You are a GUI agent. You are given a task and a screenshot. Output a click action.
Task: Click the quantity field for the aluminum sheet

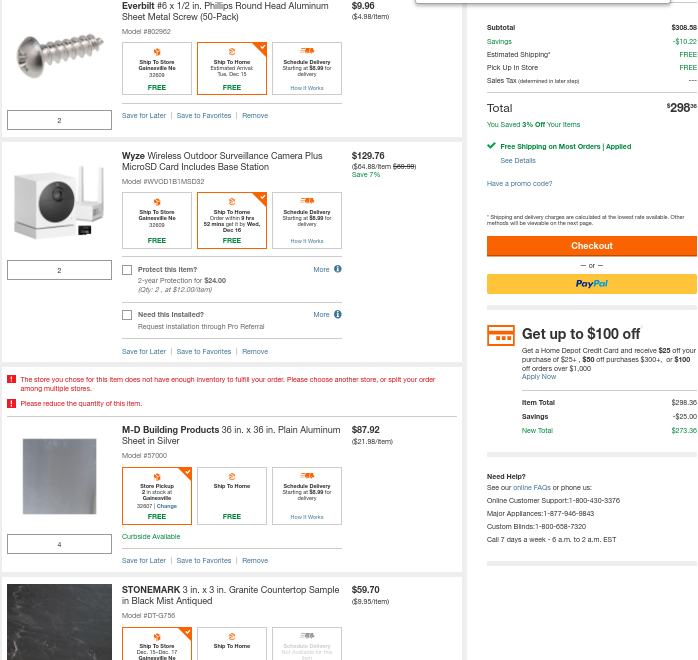(59, 544)
